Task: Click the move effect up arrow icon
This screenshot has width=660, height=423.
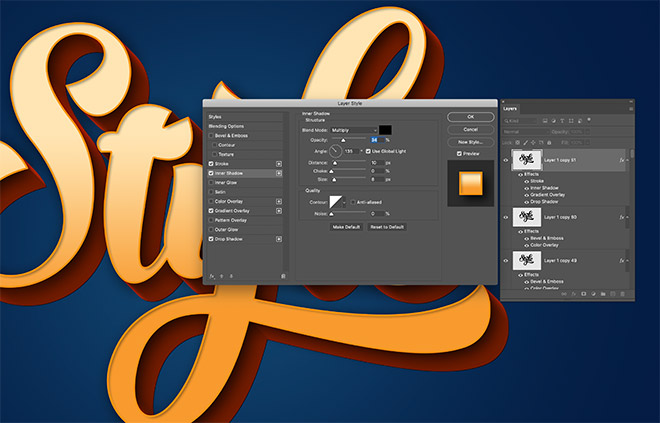Action: click(223, 275)
